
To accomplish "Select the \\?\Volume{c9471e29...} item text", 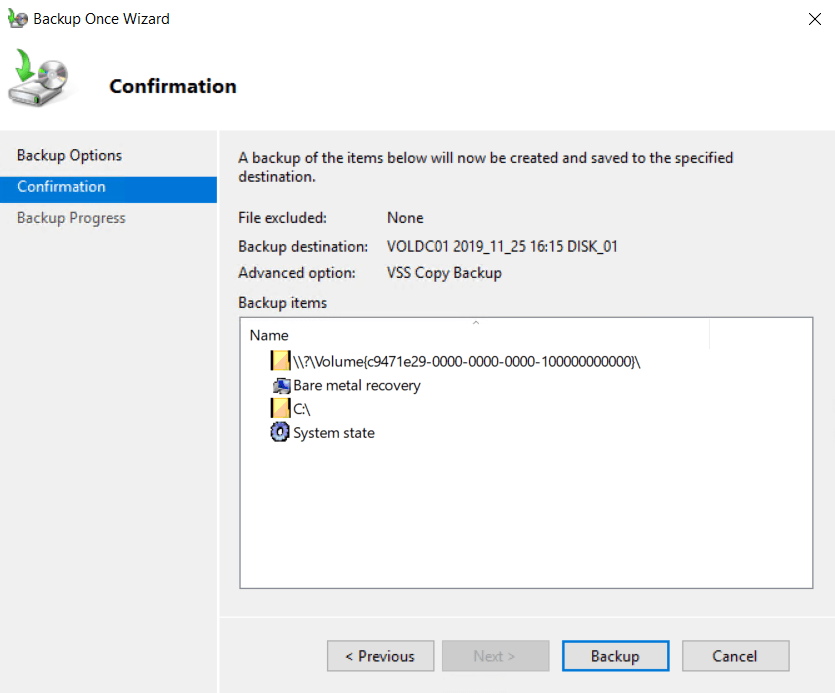I will [466, 361].
